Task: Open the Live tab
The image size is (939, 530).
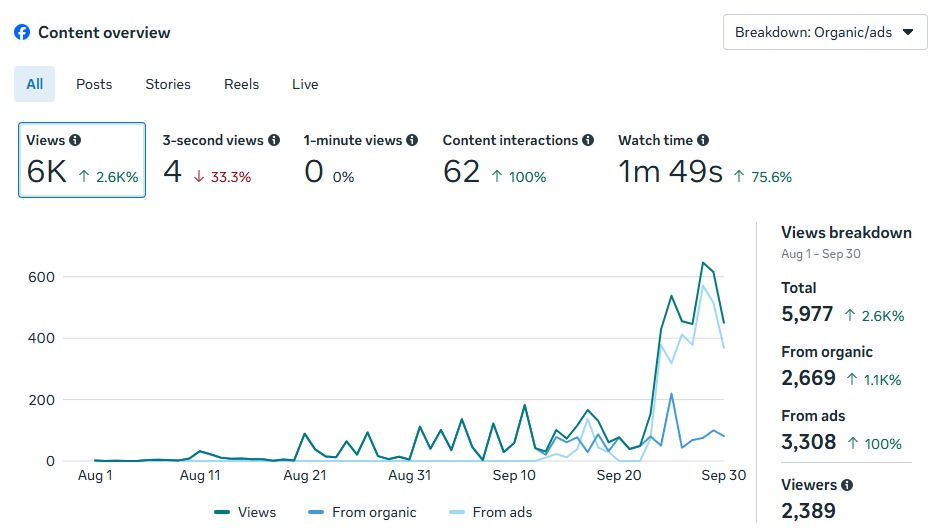Action: pos(305,84)
